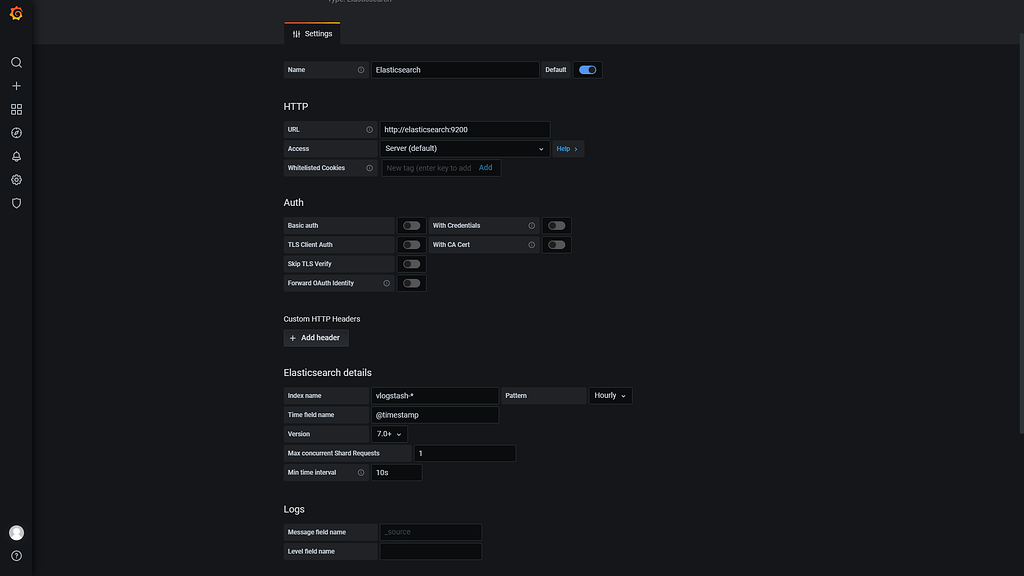
Task: Open the Access dropdown
Action: point(464,148)
